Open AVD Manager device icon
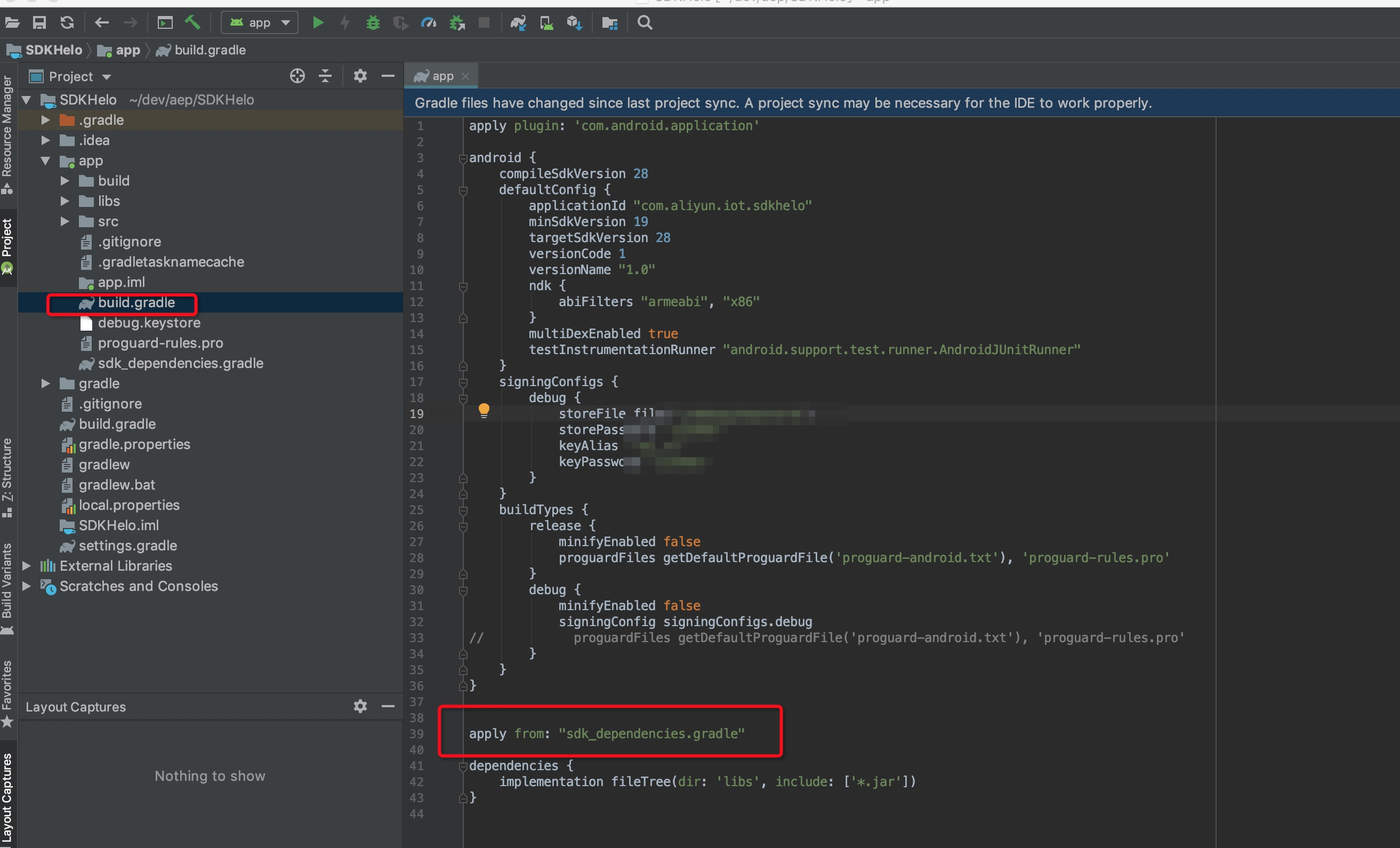The image size is (1400, 848). tap(546, 23)
